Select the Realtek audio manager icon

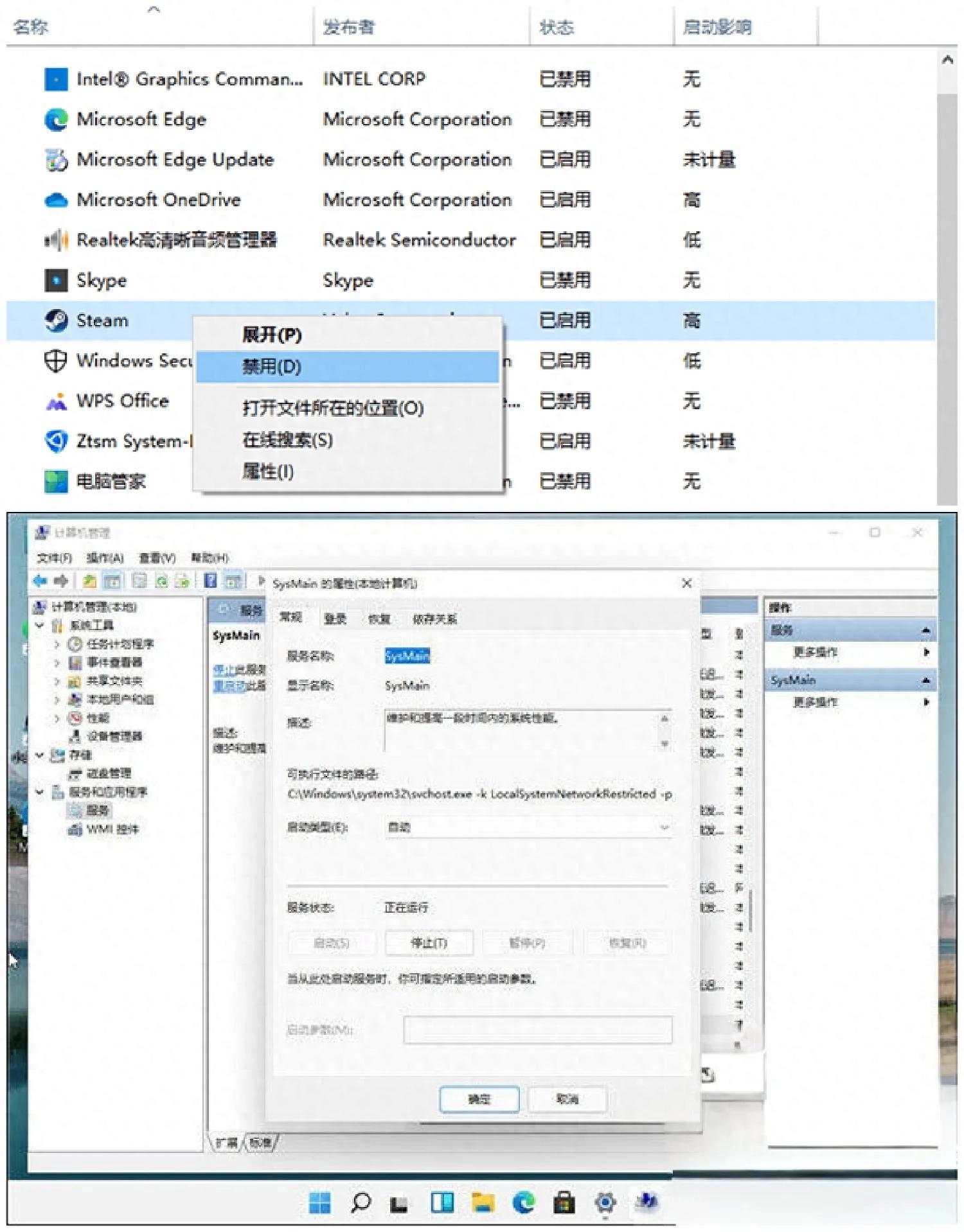pos(56,241)
